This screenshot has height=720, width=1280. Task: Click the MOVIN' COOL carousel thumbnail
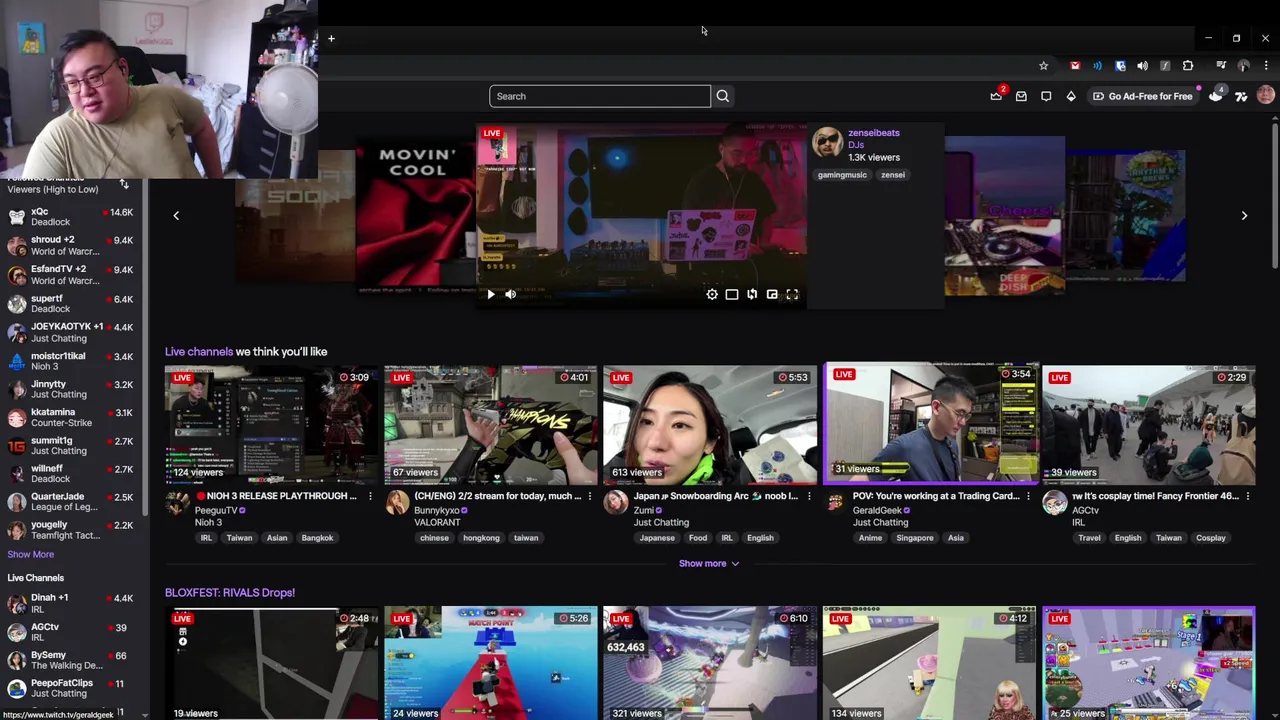click(415, 215)
